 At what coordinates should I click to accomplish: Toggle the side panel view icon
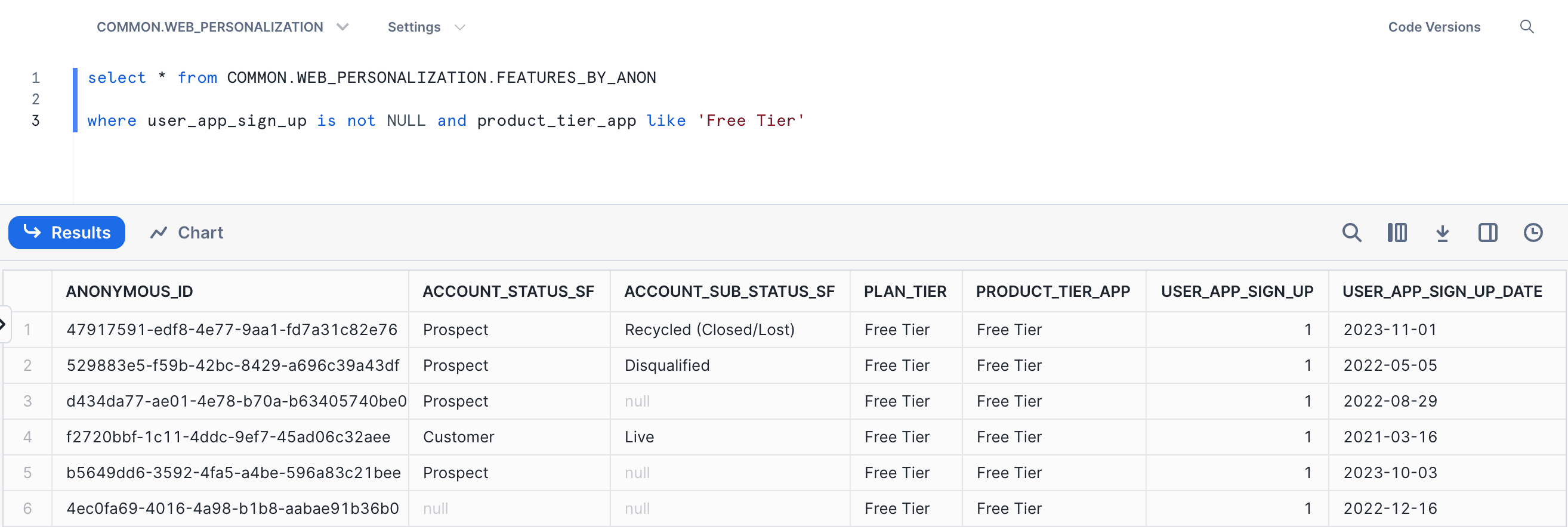pyautogui.click(x=1487, y=233)
